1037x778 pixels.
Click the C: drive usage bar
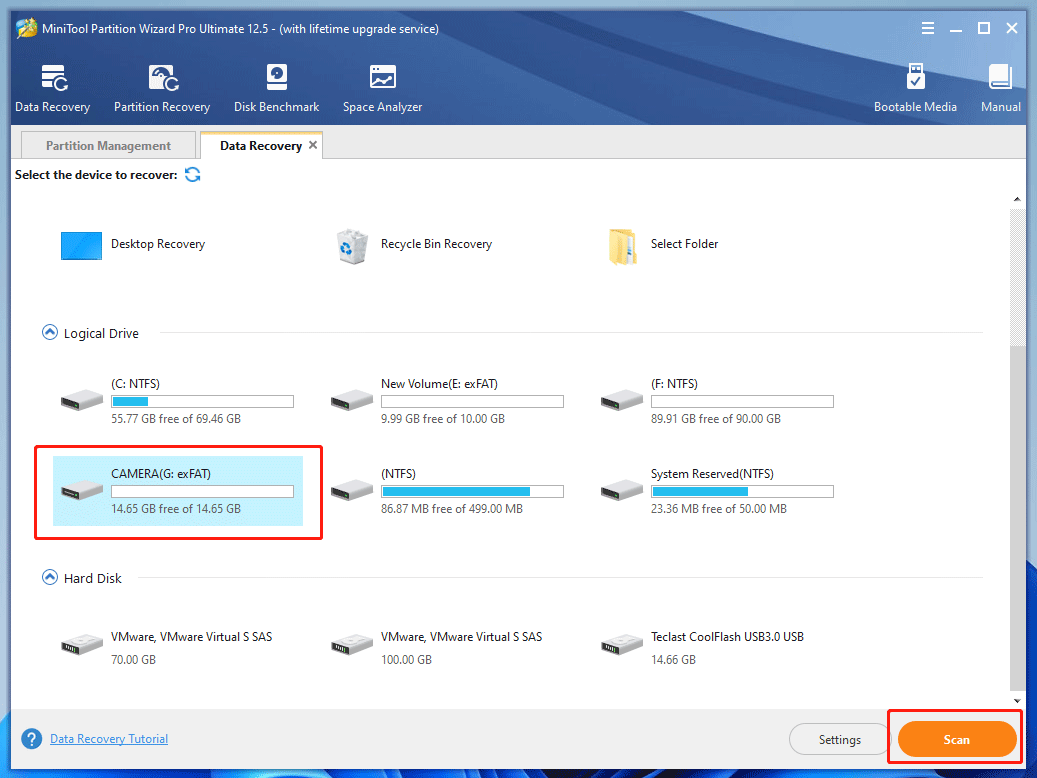[x=202, y=402]
